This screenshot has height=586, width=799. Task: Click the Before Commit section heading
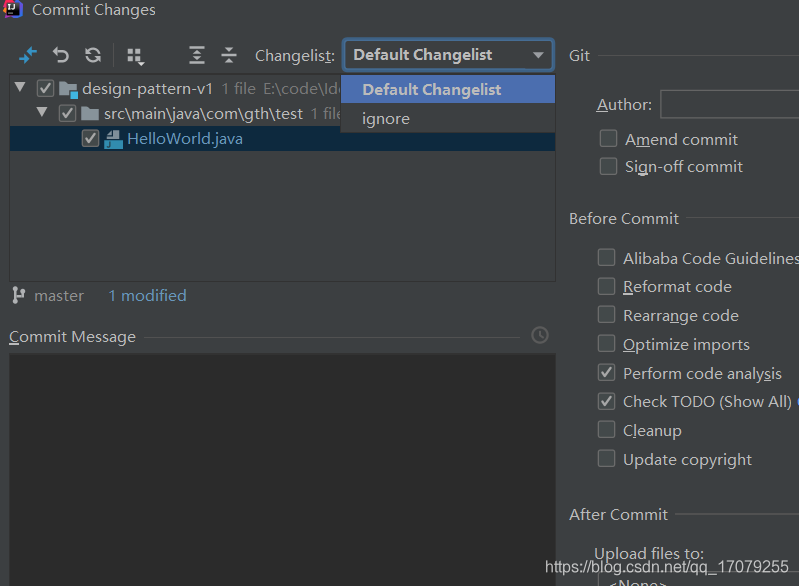(x=624, y=219)
